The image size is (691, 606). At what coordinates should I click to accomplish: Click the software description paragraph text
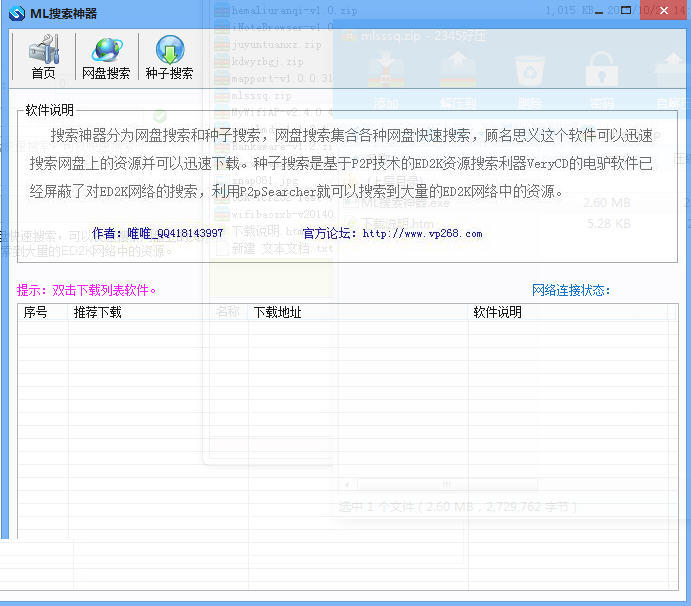pyautogui.click(x=340, y=163)
